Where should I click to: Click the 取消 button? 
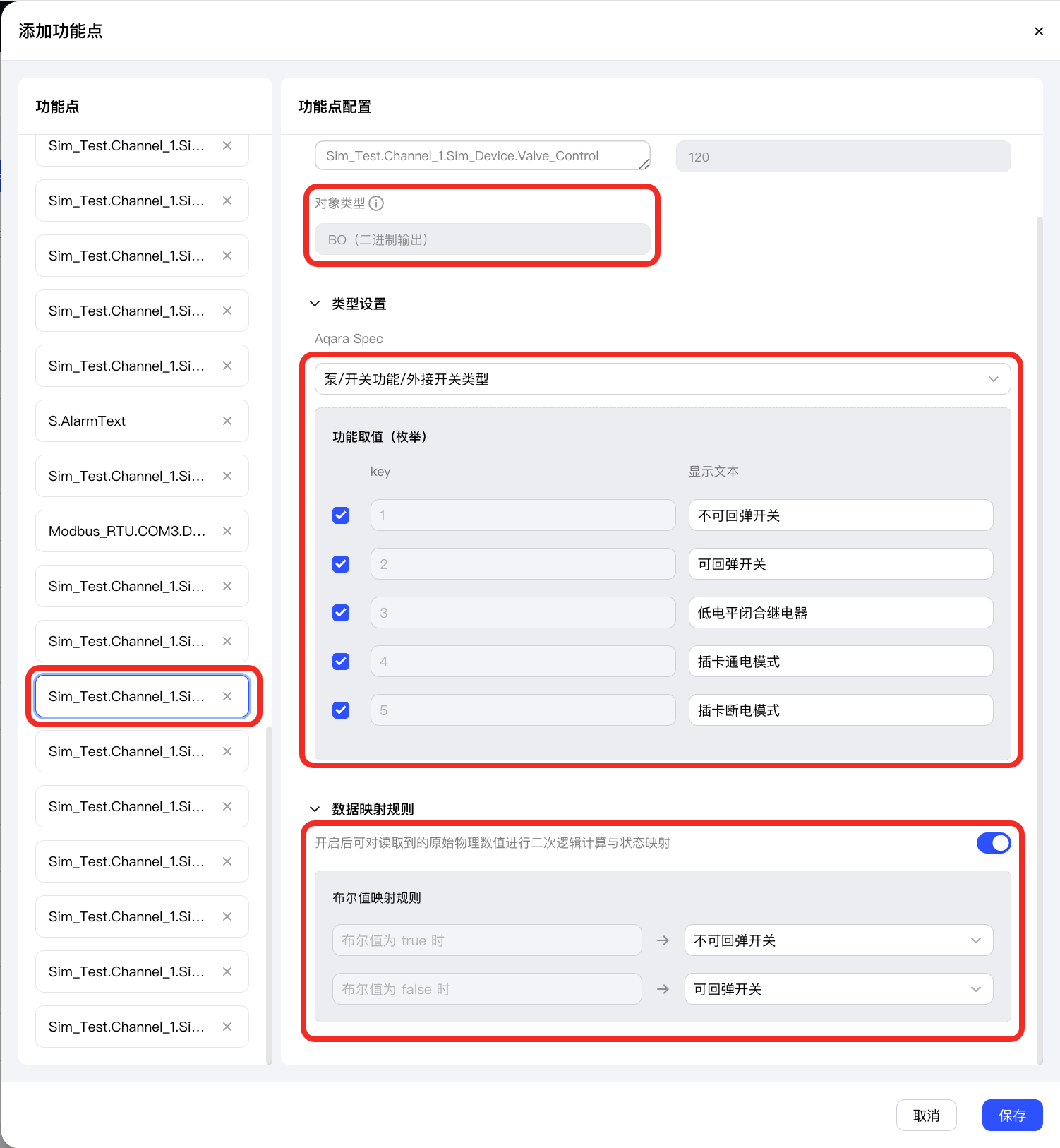pyautogui.click(x=926, y=1116)
